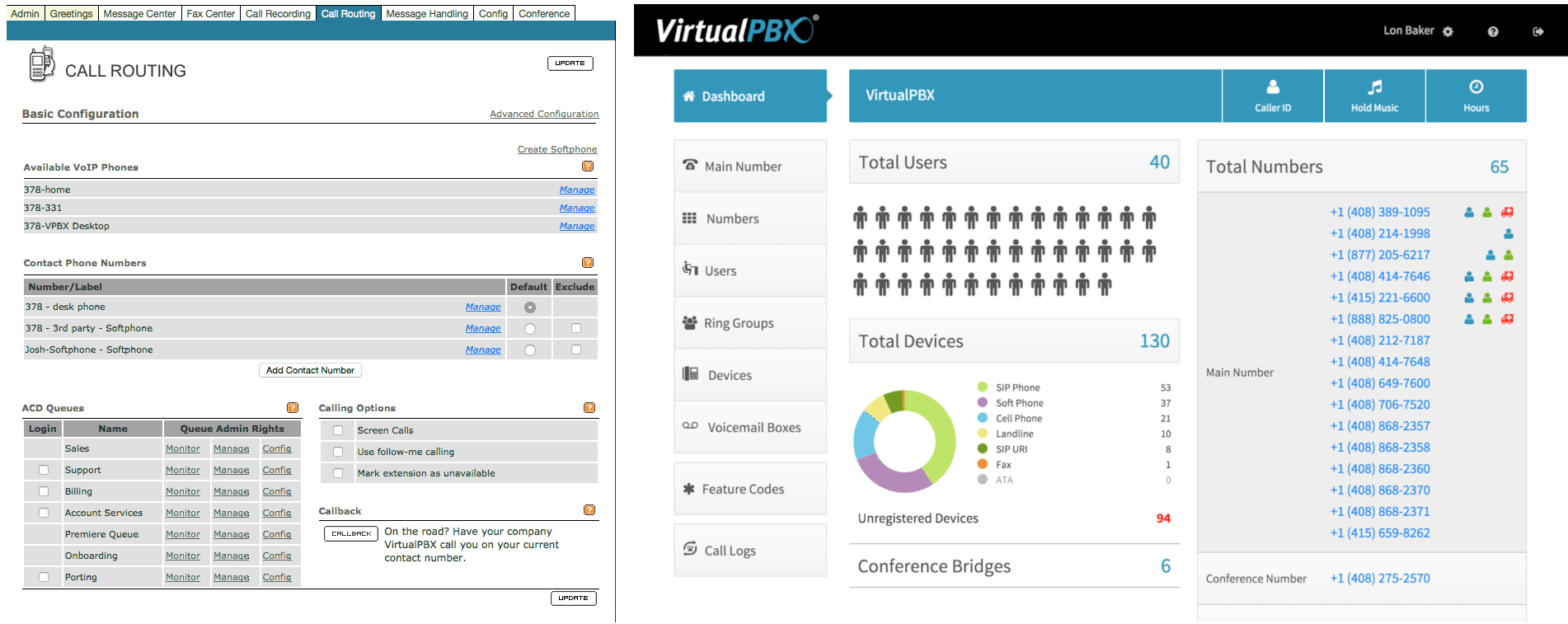The width and height of the screenshot is (1568, 624).
Task: Click Add Contact Number button
Action: 310,371
